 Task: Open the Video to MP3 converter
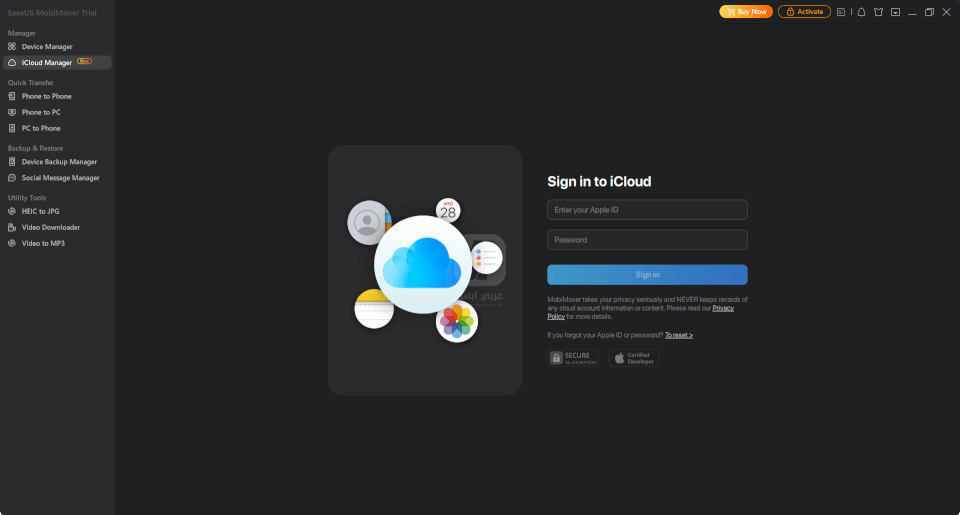43,243
